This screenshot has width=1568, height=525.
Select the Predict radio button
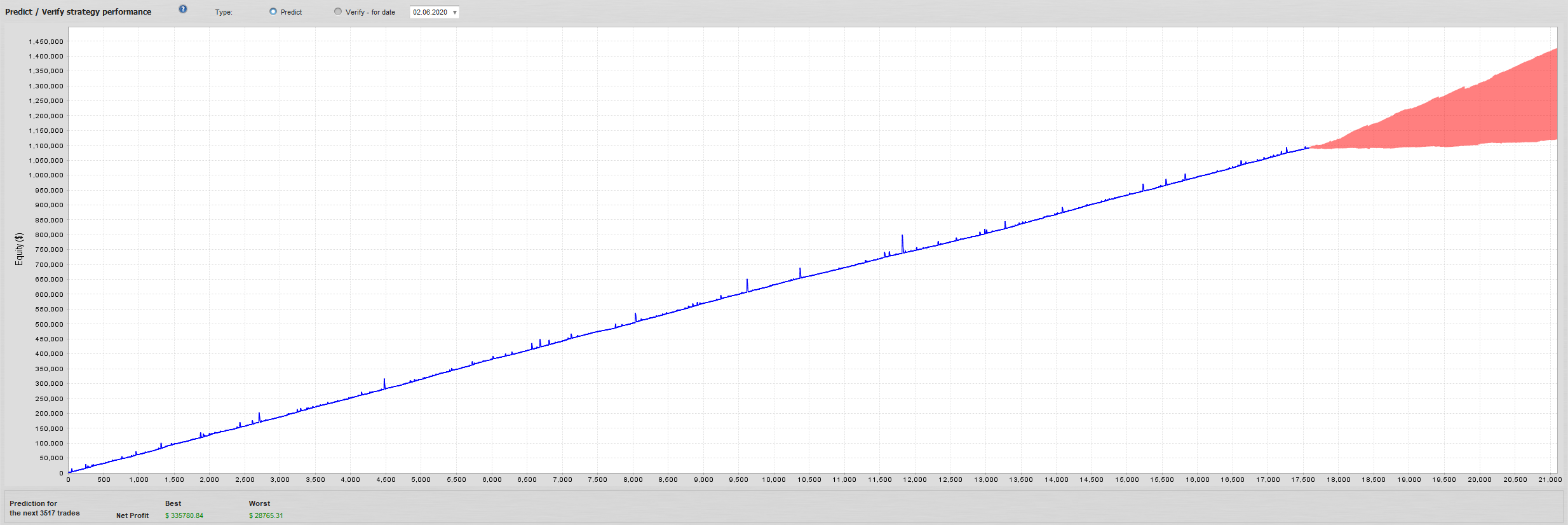273,11
